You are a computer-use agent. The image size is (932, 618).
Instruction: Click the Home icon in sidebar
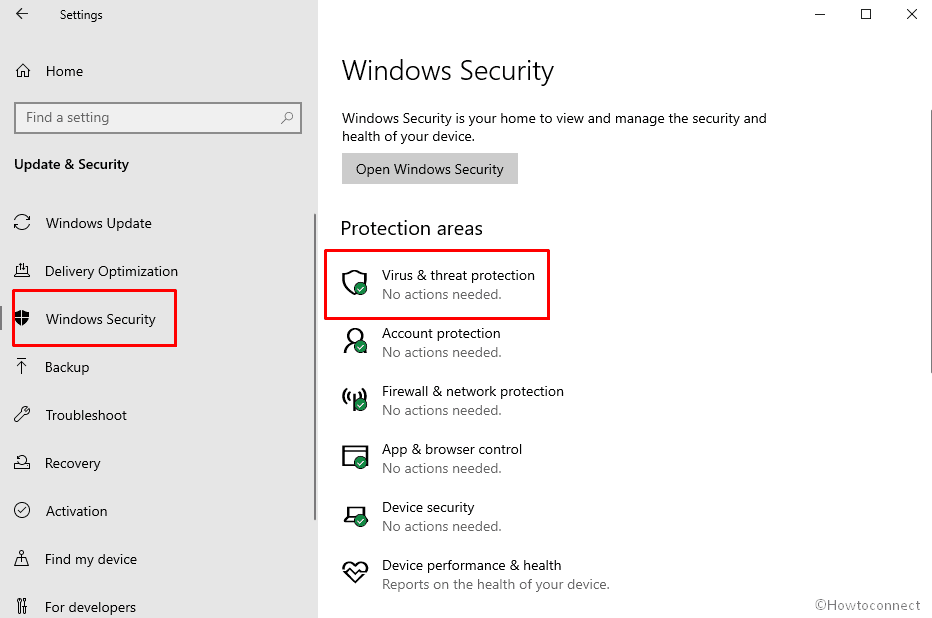pyautogui.click(x=23, y=71)
